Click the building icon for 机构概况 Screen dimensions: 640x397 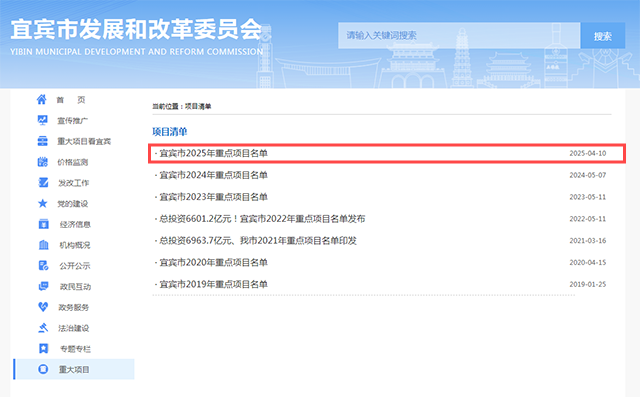coord(43,245)
